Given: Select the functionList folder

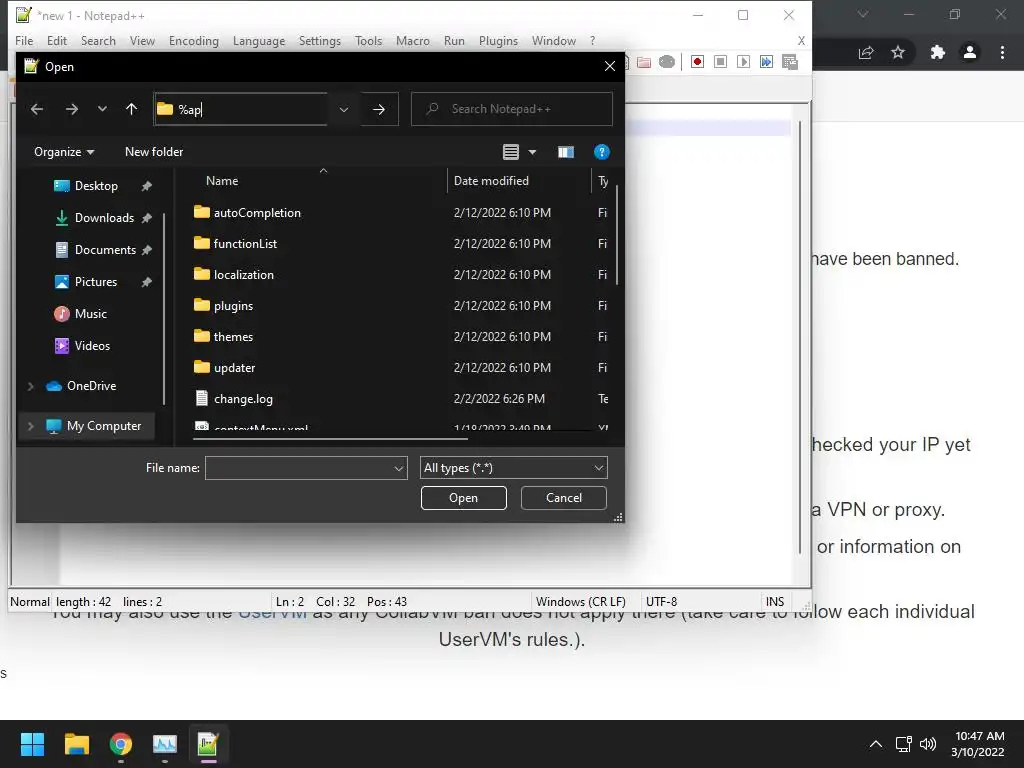Looking at the screenshot, I should click(245, 244).
